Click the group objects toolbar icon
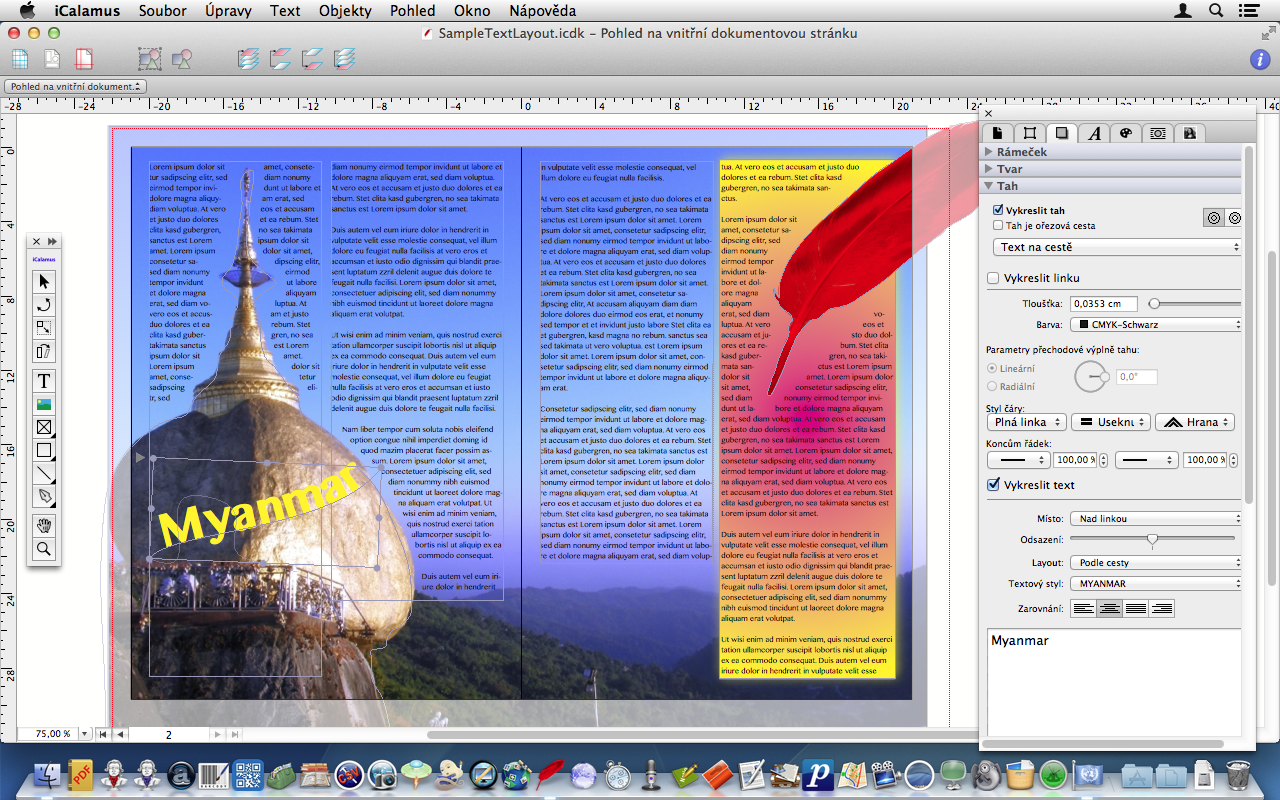The height and width of the screenshot is (800, 1280). point(150,59)
